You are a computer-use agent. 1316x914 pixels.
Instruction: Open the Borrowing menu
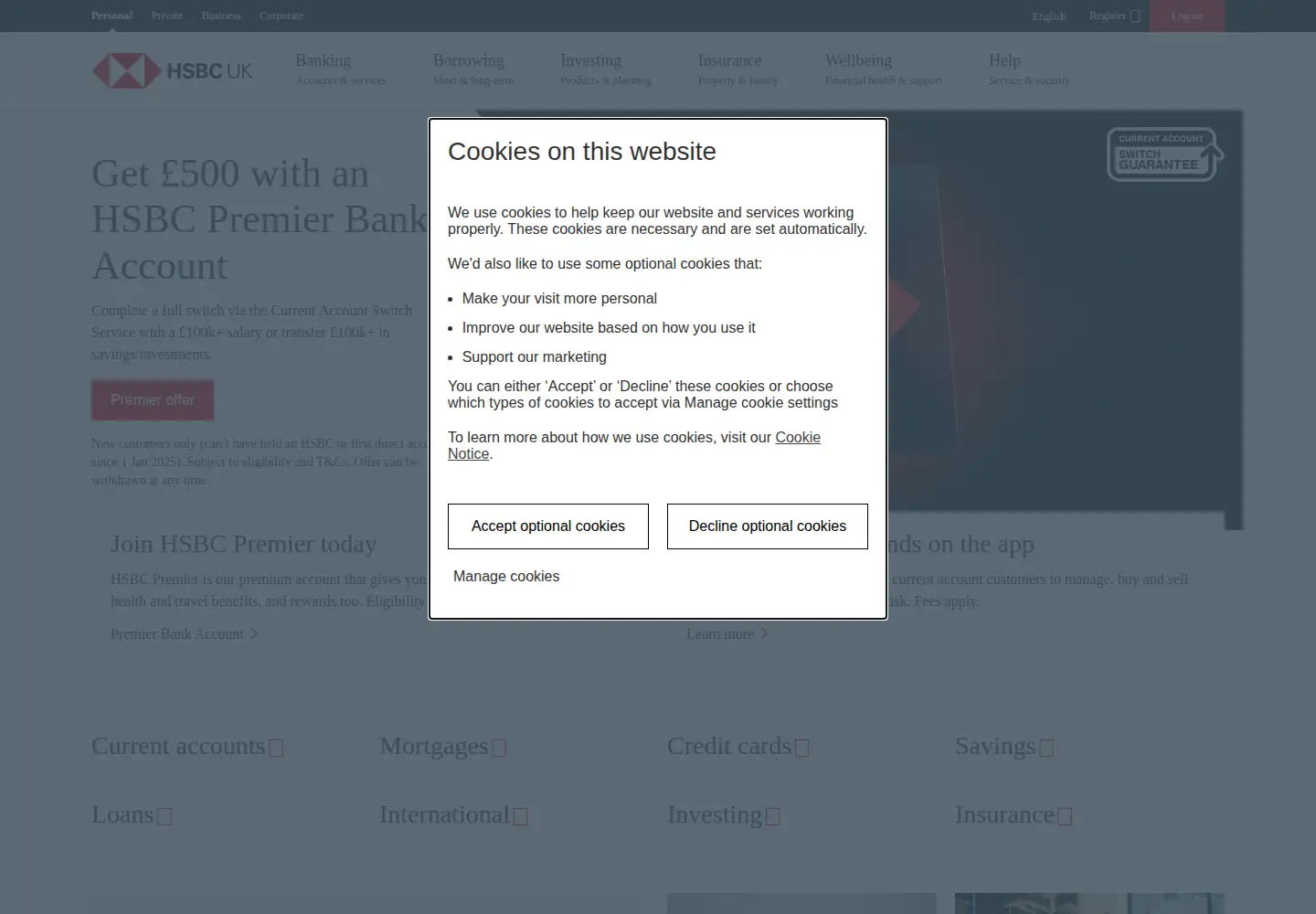472,69
